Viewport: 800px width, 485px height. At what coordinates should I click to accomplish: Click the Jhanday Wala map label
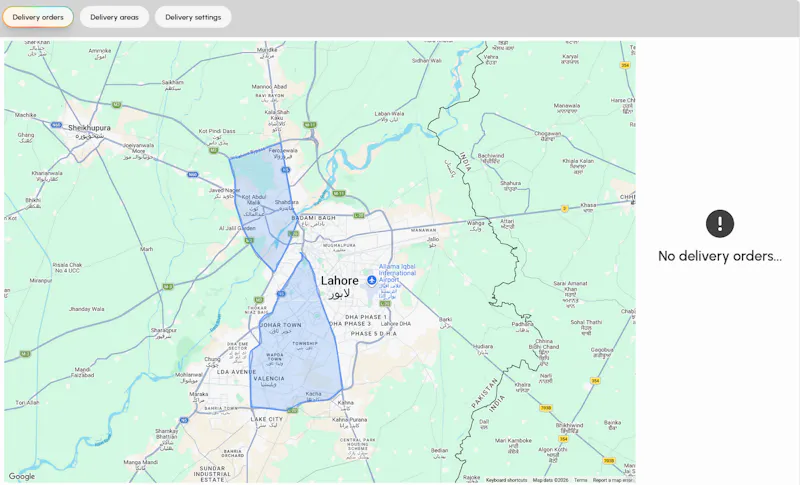(x=87, y=309)
